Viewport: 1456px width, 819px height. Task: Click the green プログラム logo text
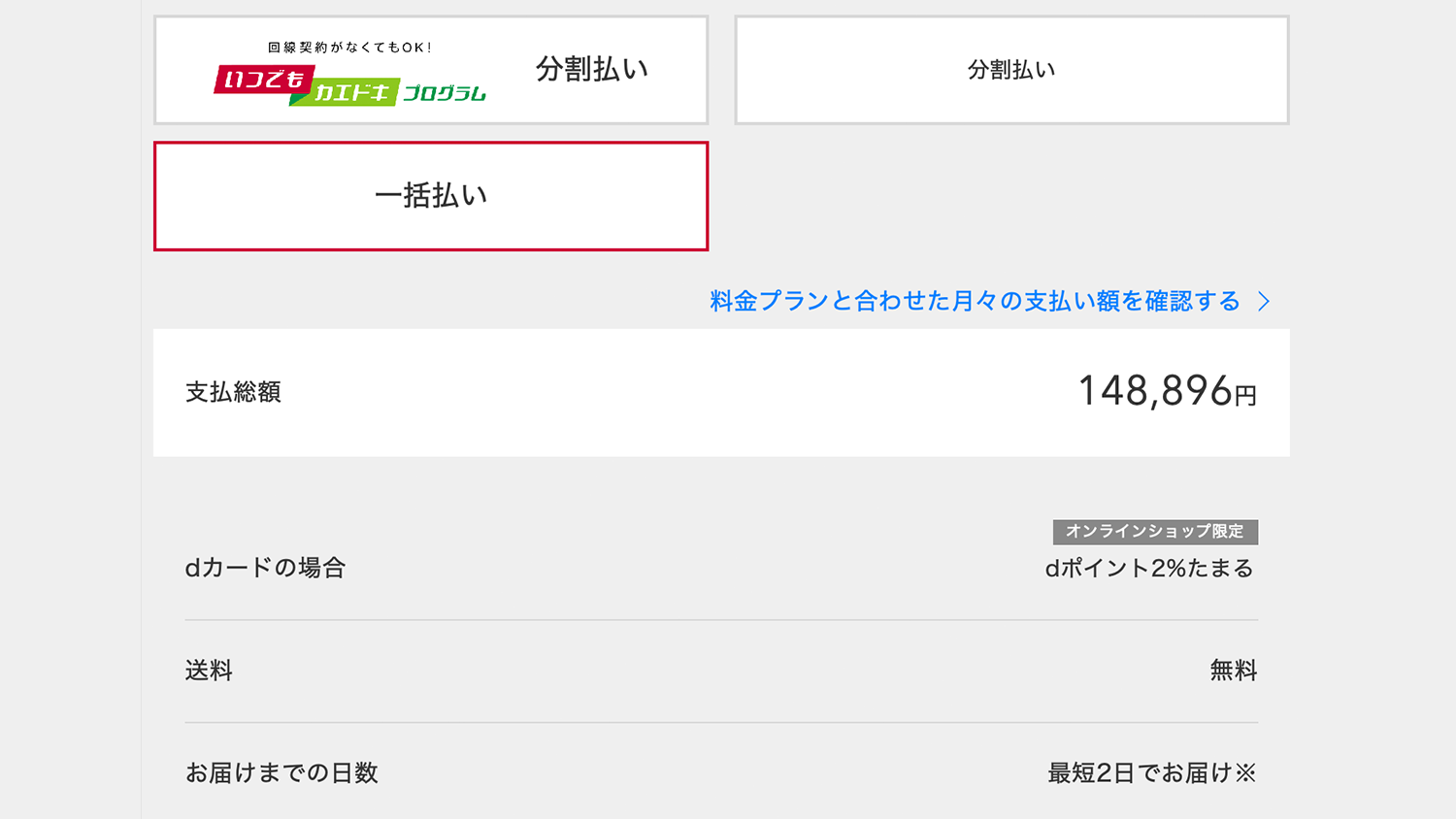pos(444,93)
